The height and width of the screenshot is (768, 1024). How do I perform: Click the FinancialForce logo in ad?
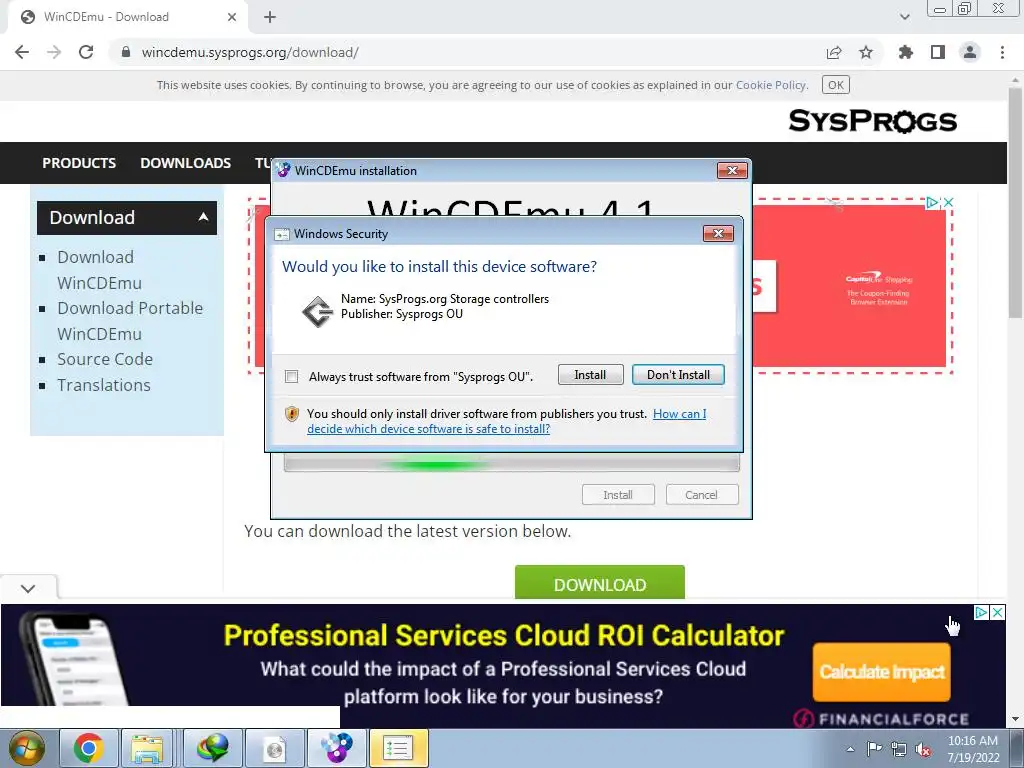coord(881,719)
